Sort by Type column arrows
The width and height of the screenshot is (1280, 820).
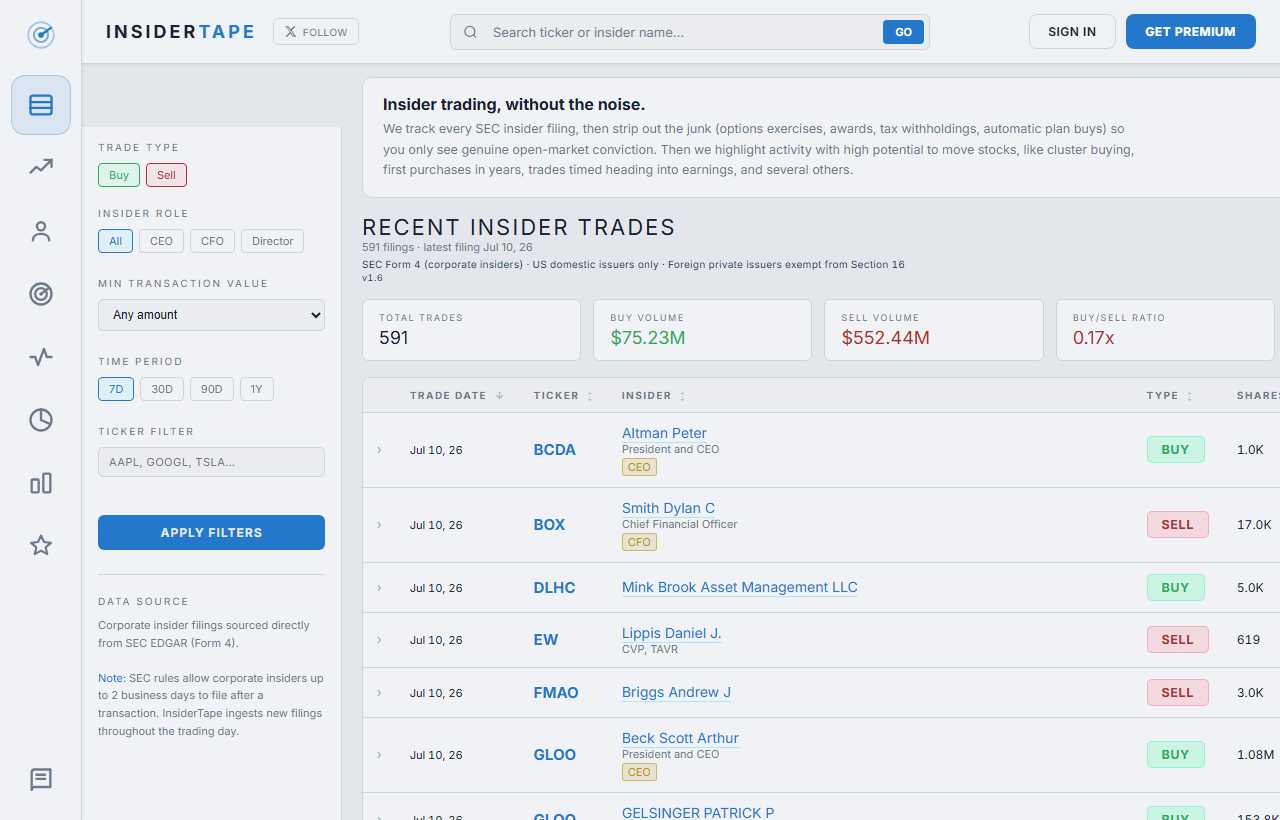pyautogui.click(x=1190, y=396)
